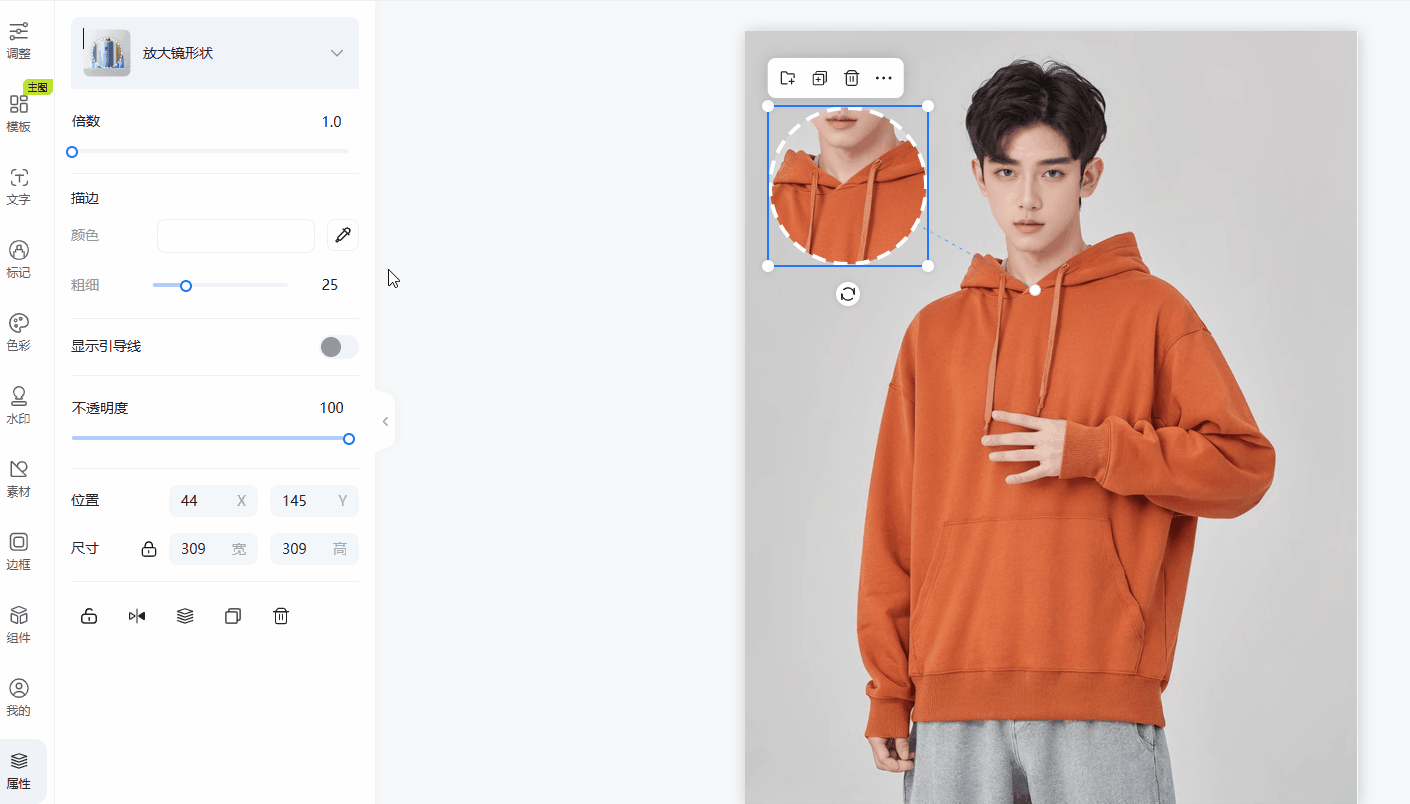This screenshot has height=804, width=1410.
Task: Collapse the side panel with the arrow
Action: coord(385,422)
